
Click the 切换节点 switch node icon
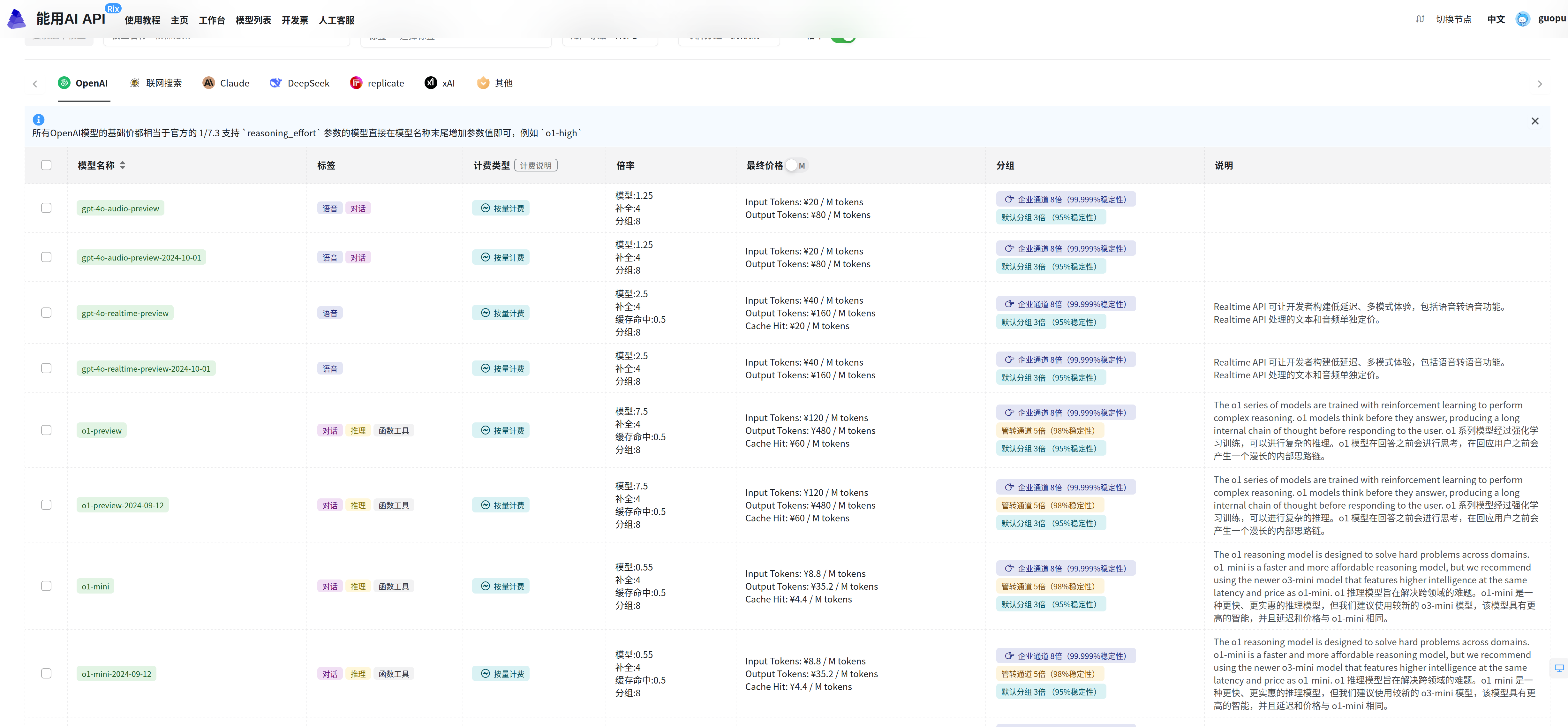(x=1420, y=19)
